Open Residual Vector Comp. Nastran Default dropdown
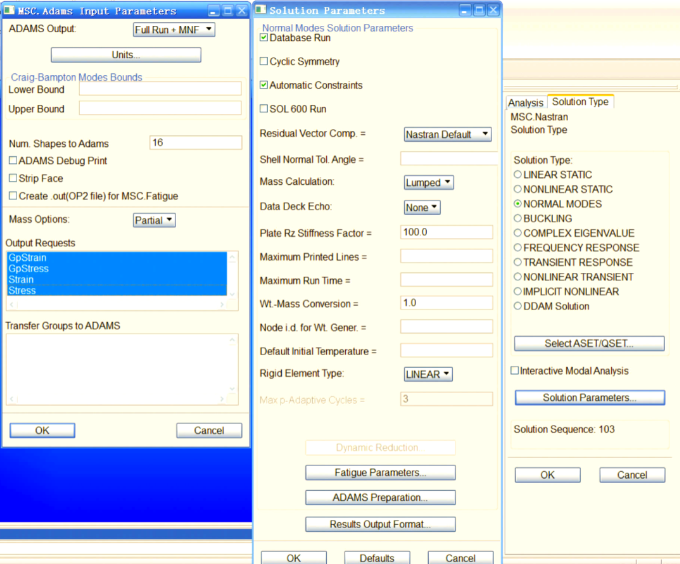Screen dimensions: 680x564 pyautogui.click(x=448, y=134)
